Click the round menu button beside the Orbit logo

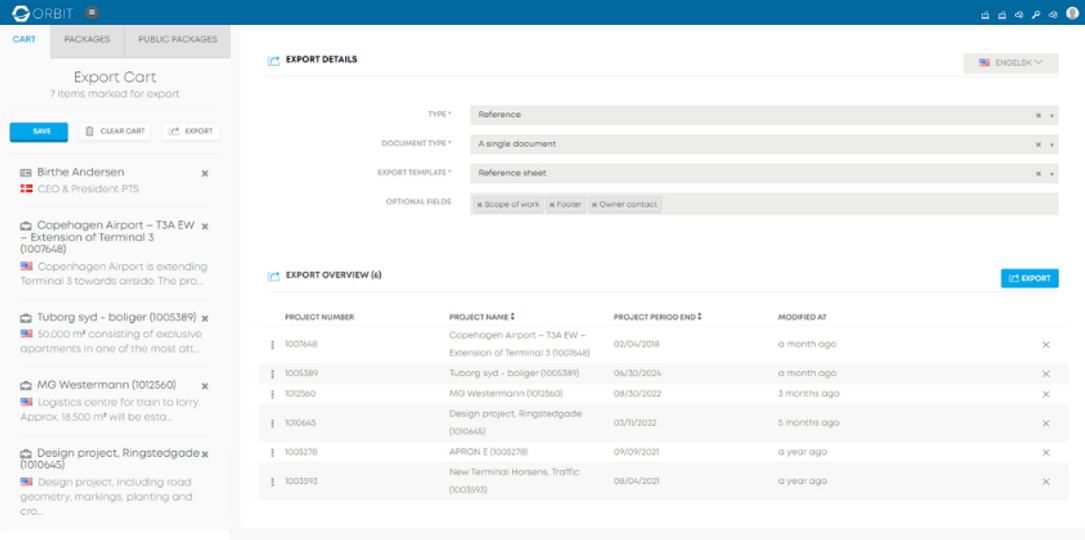click(x=92, y=13)
